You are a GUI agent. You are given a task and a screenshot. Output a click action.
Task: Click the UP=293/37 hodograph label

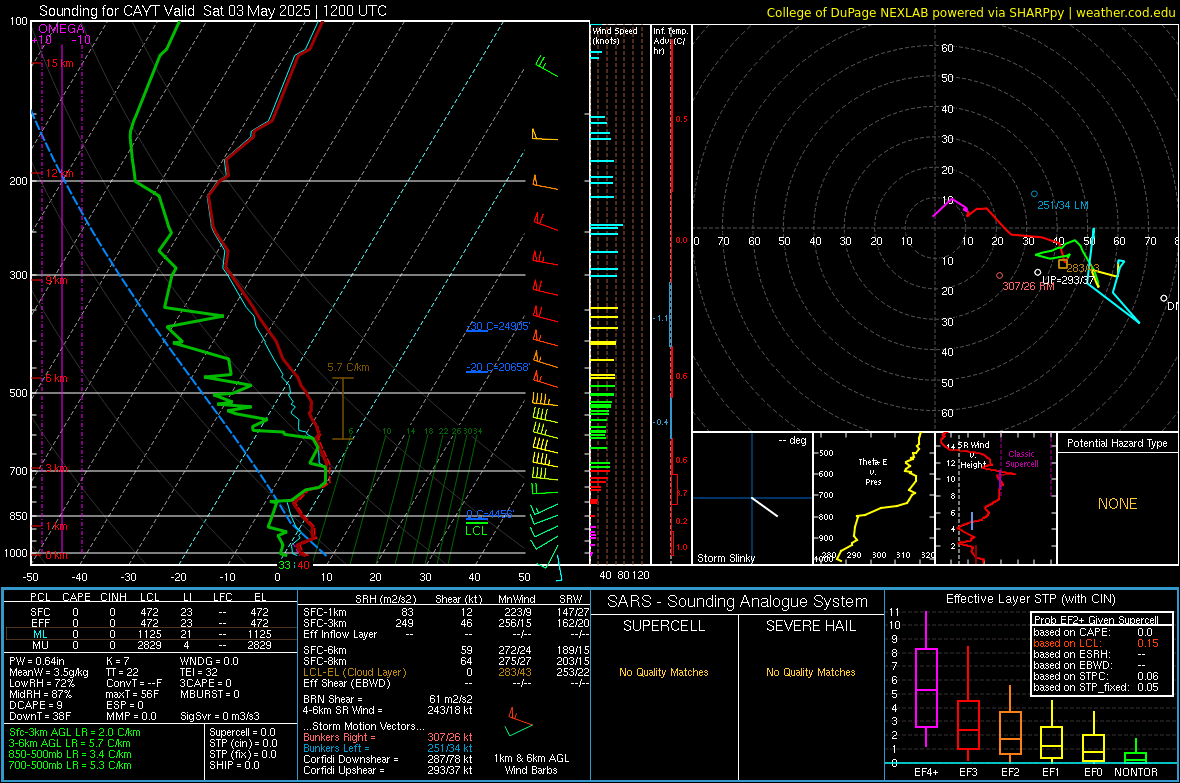[1068, 280]
